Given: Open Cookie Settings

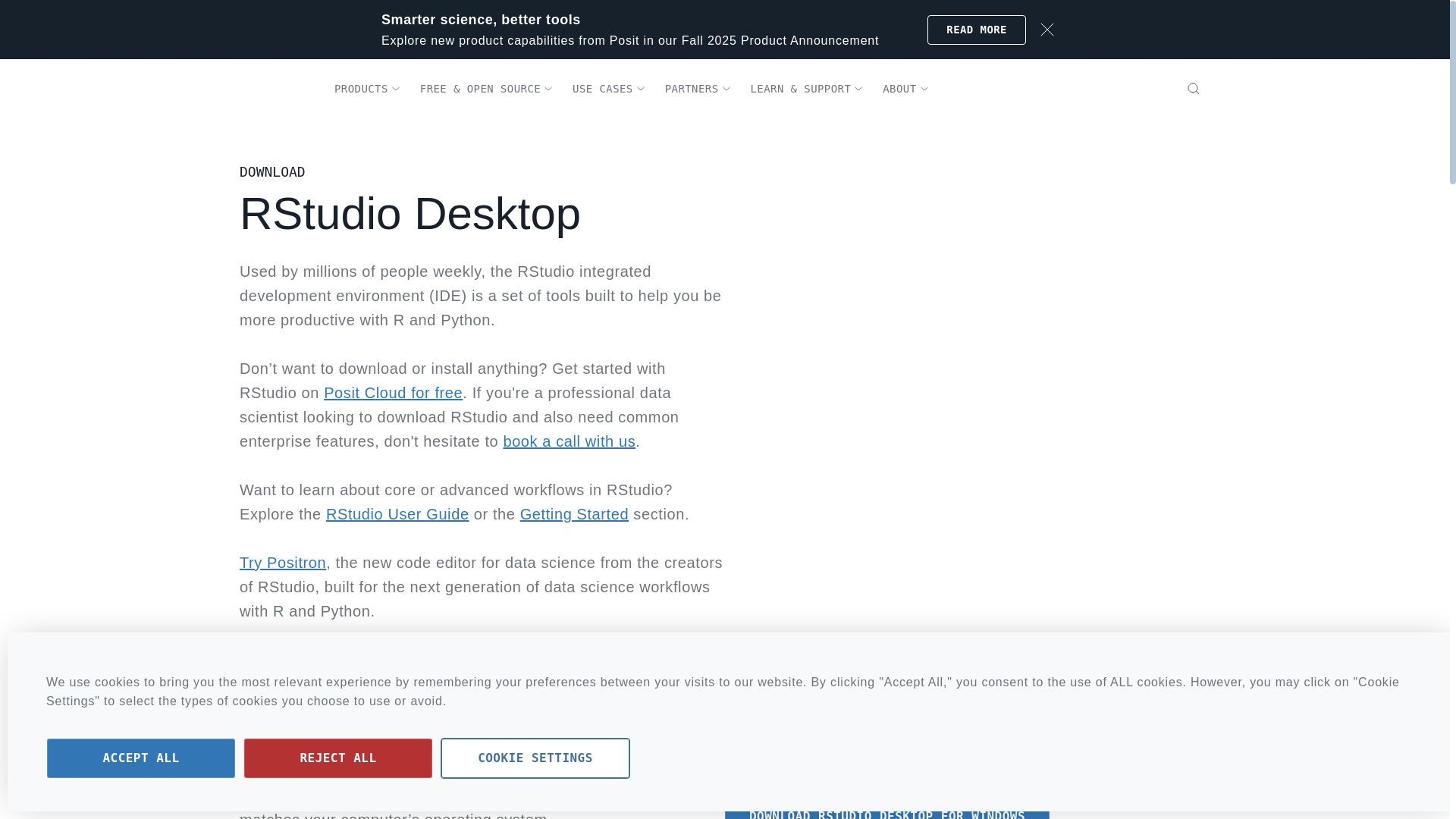Looking at the screenshot, I should (535, 758).
